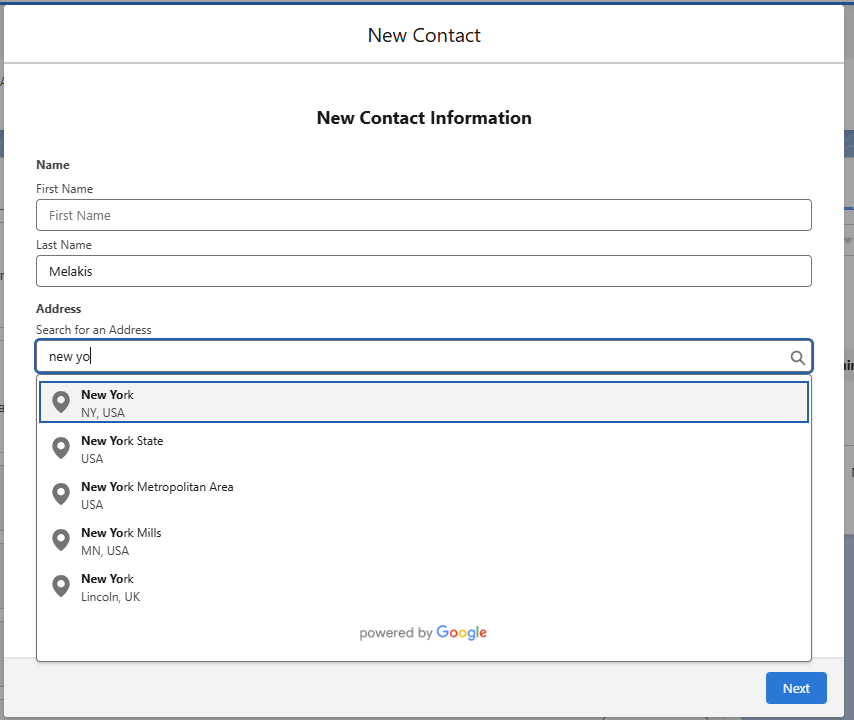
Task: Focus the First Name input field
Action: [x=424, y=215]
